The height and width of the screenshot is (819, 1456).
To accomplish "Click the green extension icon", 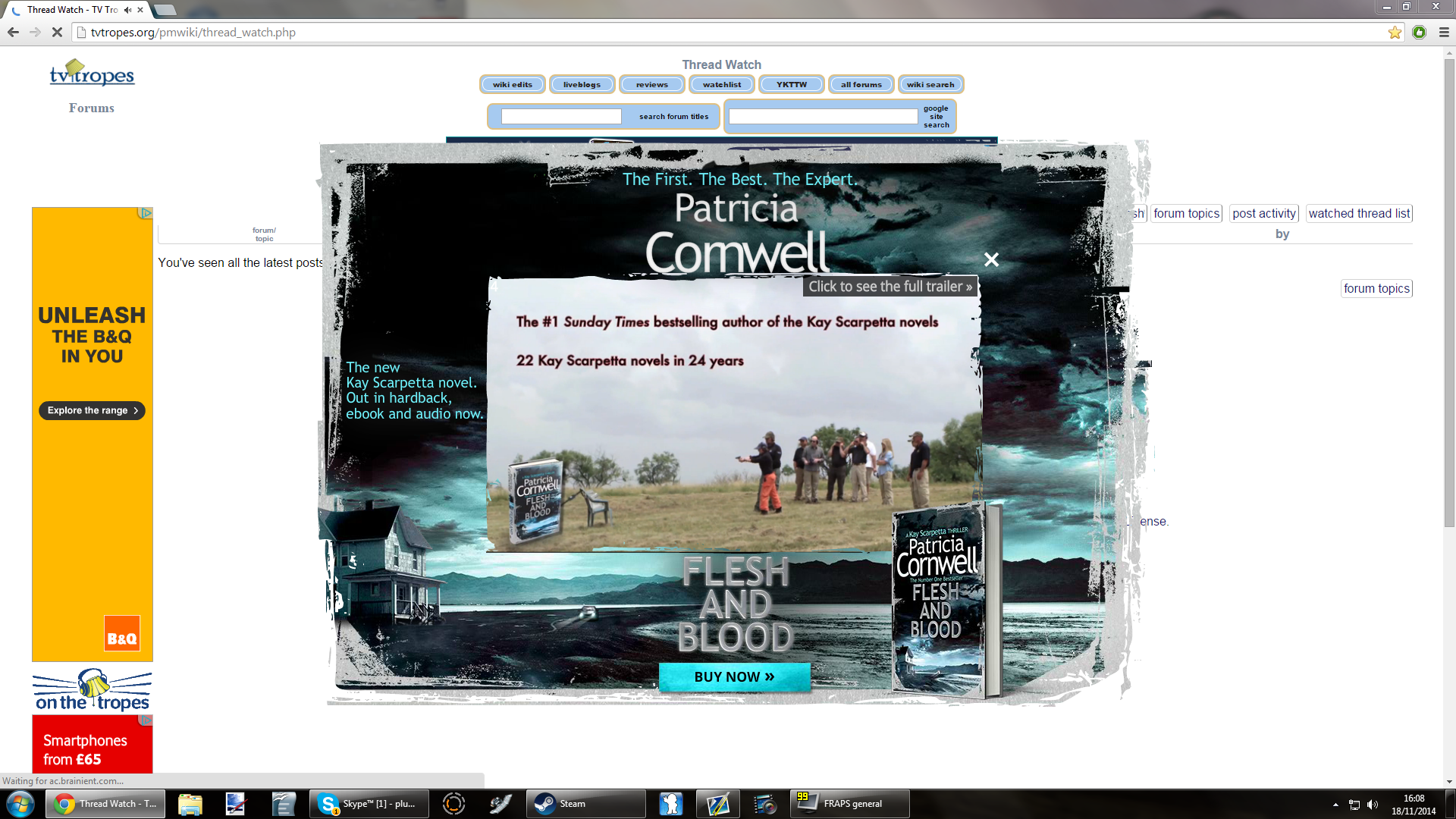I will click(1420, 32).
